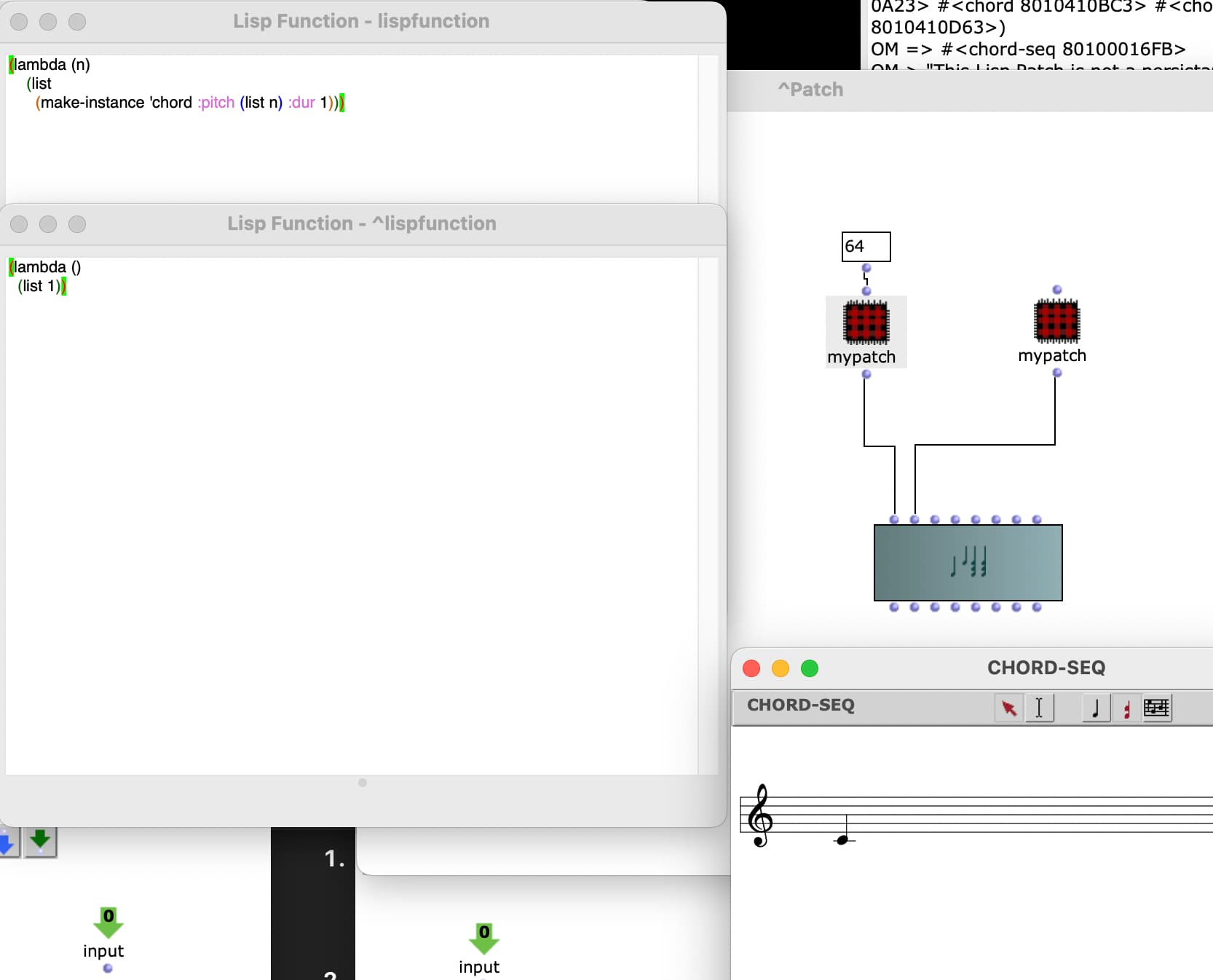The height and width of the screenshot is (980, 1213).
Task: Click the input of right mypatch box
Action: [x=1057, y=290]
